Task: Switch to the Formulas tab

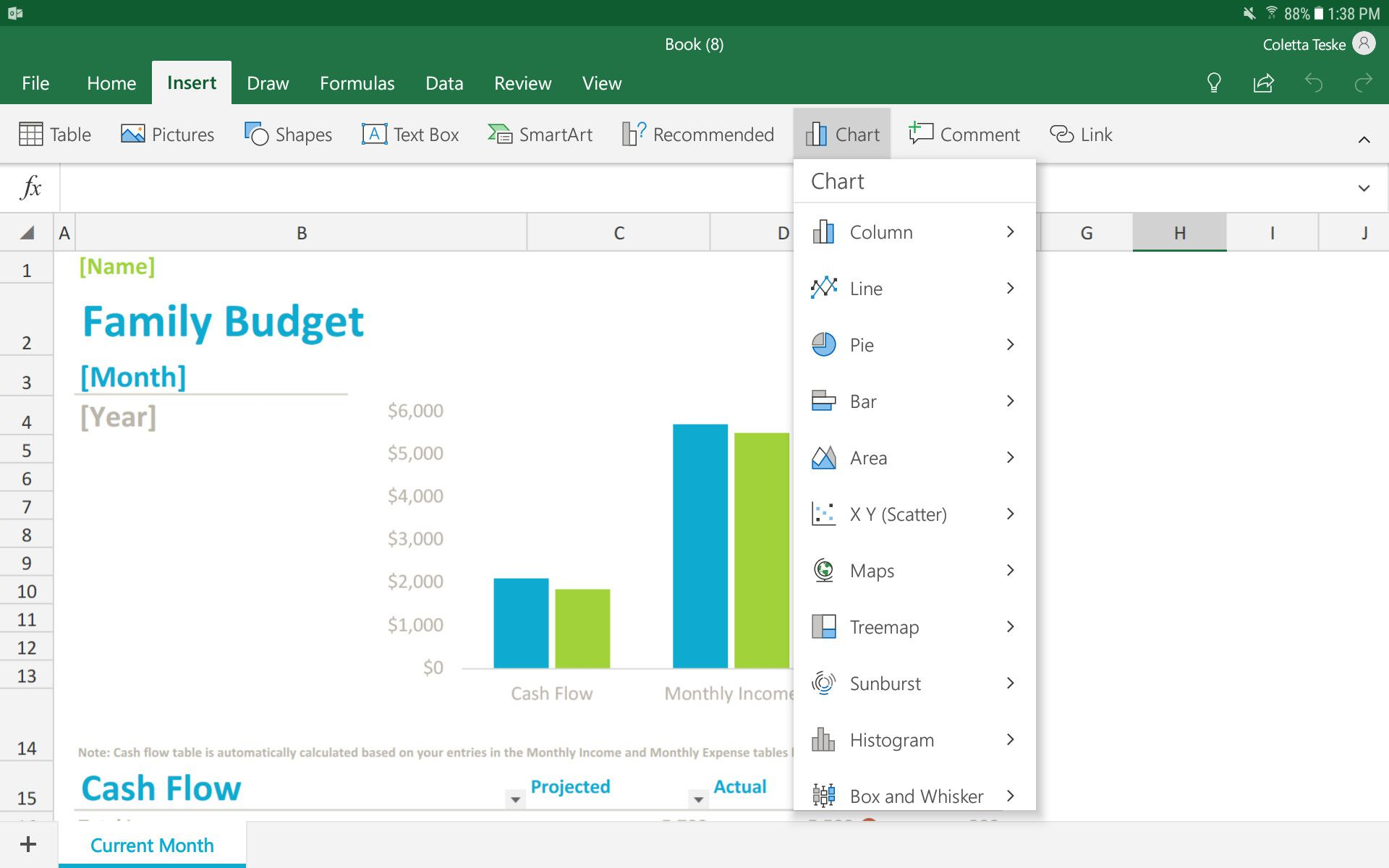Action: click(357, 82)
